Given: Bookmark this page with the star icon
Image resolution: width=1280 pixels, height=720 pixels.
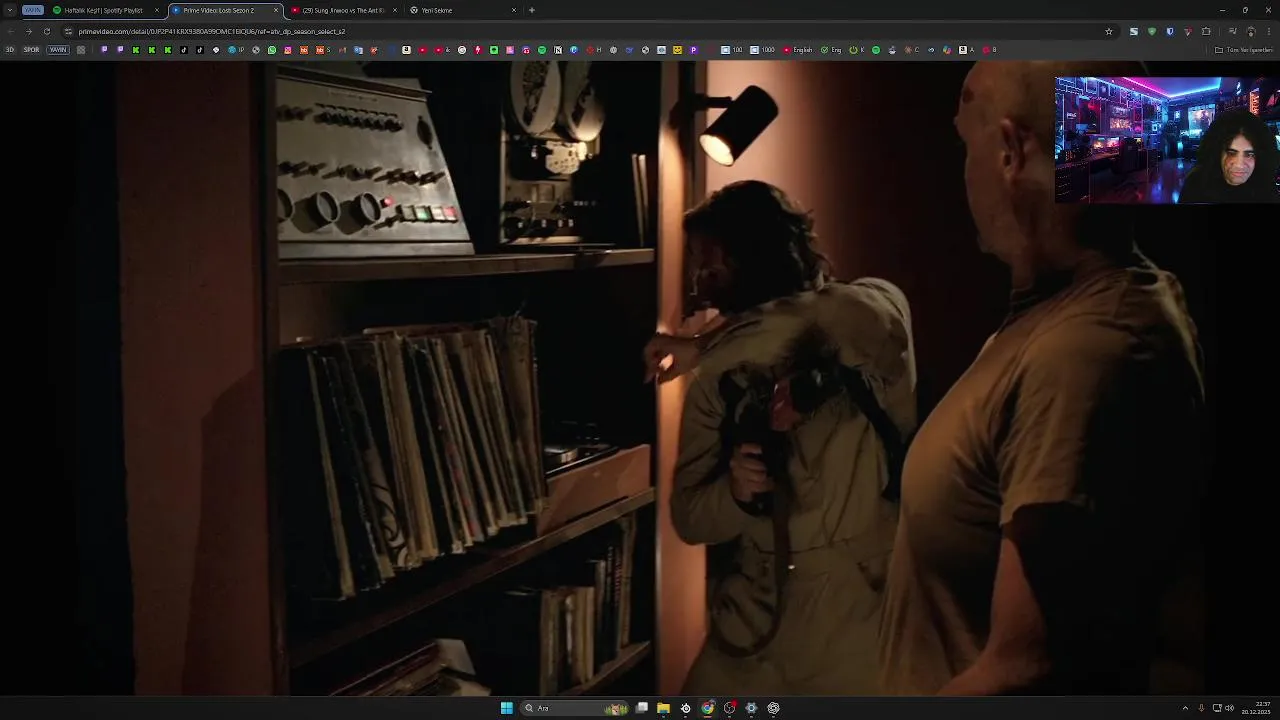Looking at the screenshot, I should tap(1109, 31).
